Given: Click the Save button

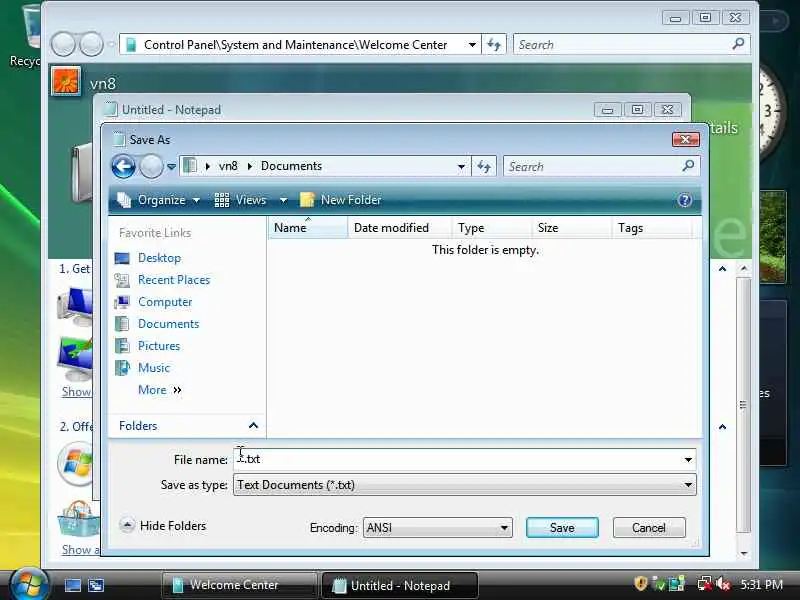Looking at the screenshot, I should (x=562, y=528).
